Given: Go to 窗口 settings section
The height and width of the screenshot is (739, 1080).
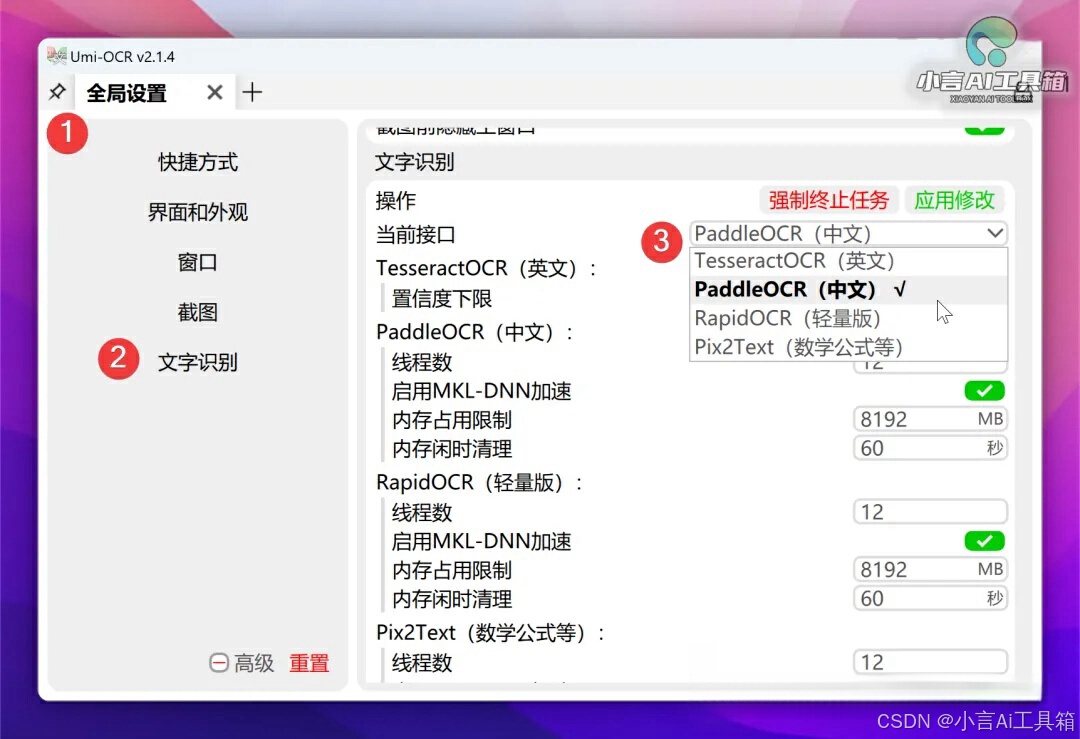Looking at the screenshot, I should pos(198,262).
